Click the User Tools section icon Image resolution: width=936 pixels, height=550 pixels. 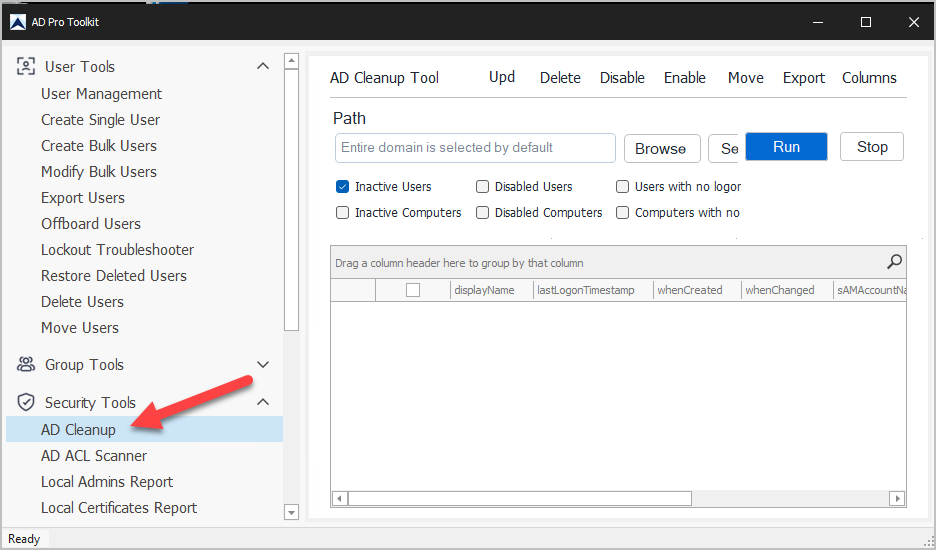click(x=26, y=66)
